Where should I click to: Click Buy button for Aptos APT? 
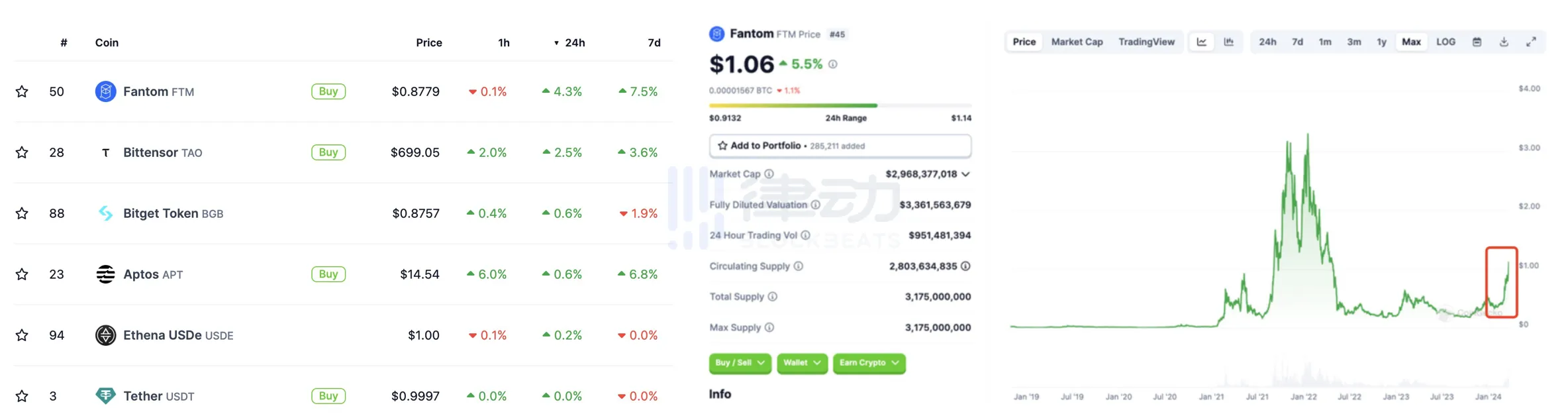328,274
